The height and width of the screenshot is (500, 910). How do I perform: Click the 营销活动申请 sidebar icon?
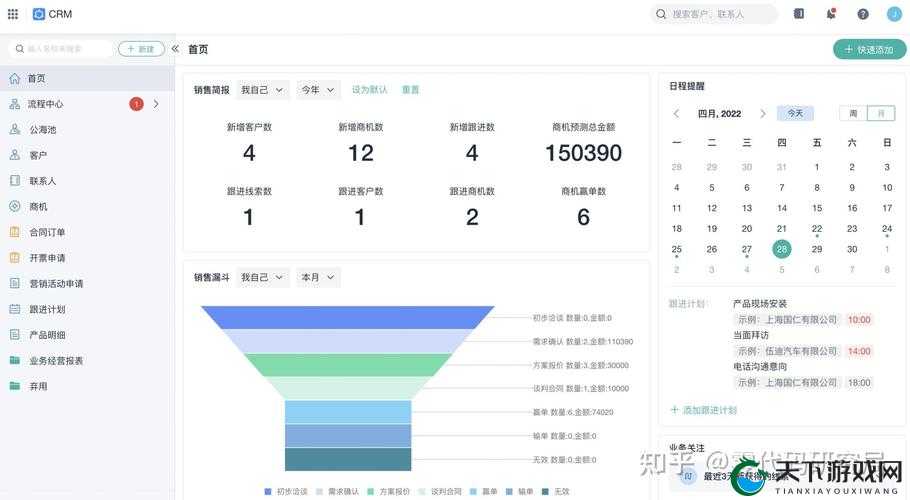[15, 283]
